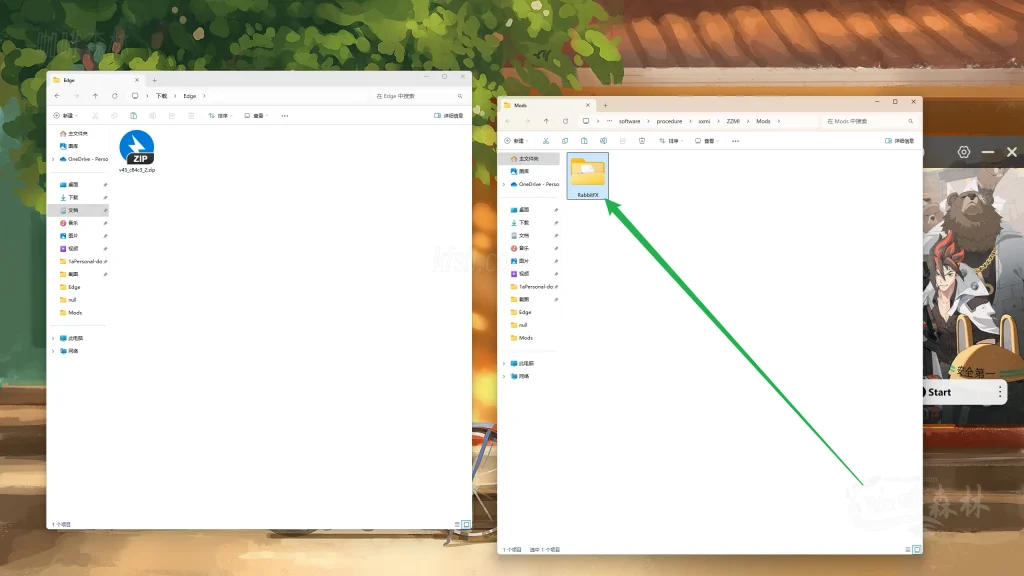Open the New (新建) dropdown in Edge window
The image size is (1024, 576).
click(x=65, y=116)
